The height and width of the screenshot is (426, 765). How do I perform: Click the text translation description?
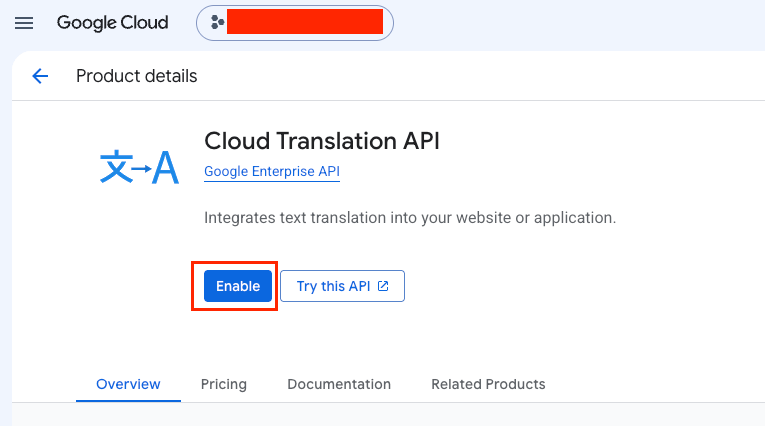[x=410, y=218]
